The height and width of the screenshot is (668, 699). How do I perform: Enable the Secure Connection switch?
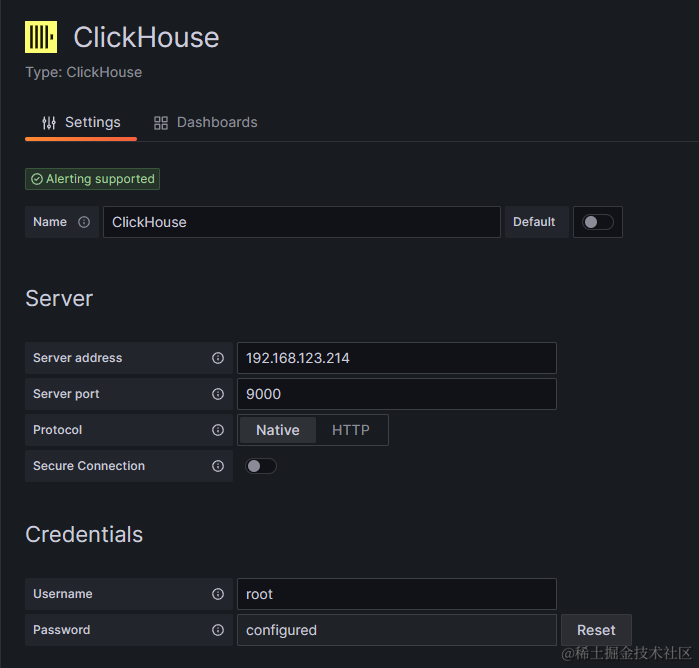click(261, 466)
